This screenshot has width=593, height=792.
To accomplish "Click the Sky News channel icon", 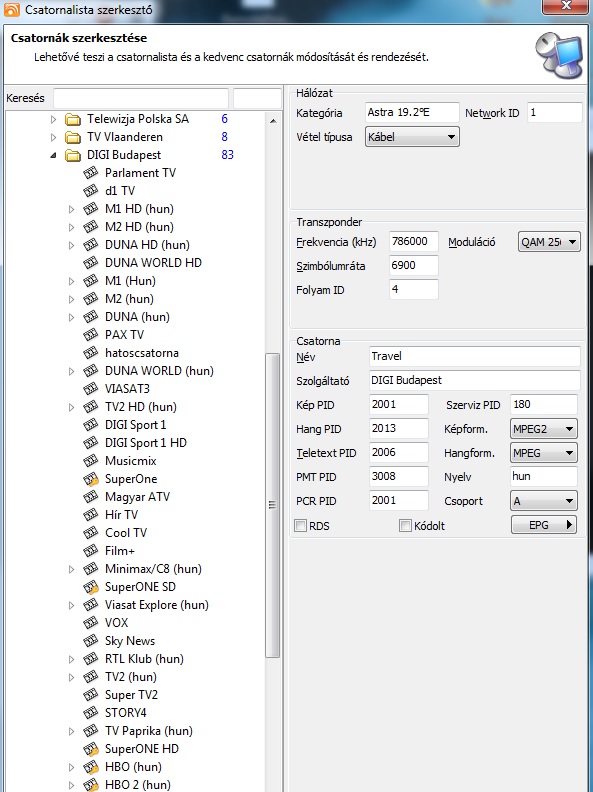I will pos(90,641).
